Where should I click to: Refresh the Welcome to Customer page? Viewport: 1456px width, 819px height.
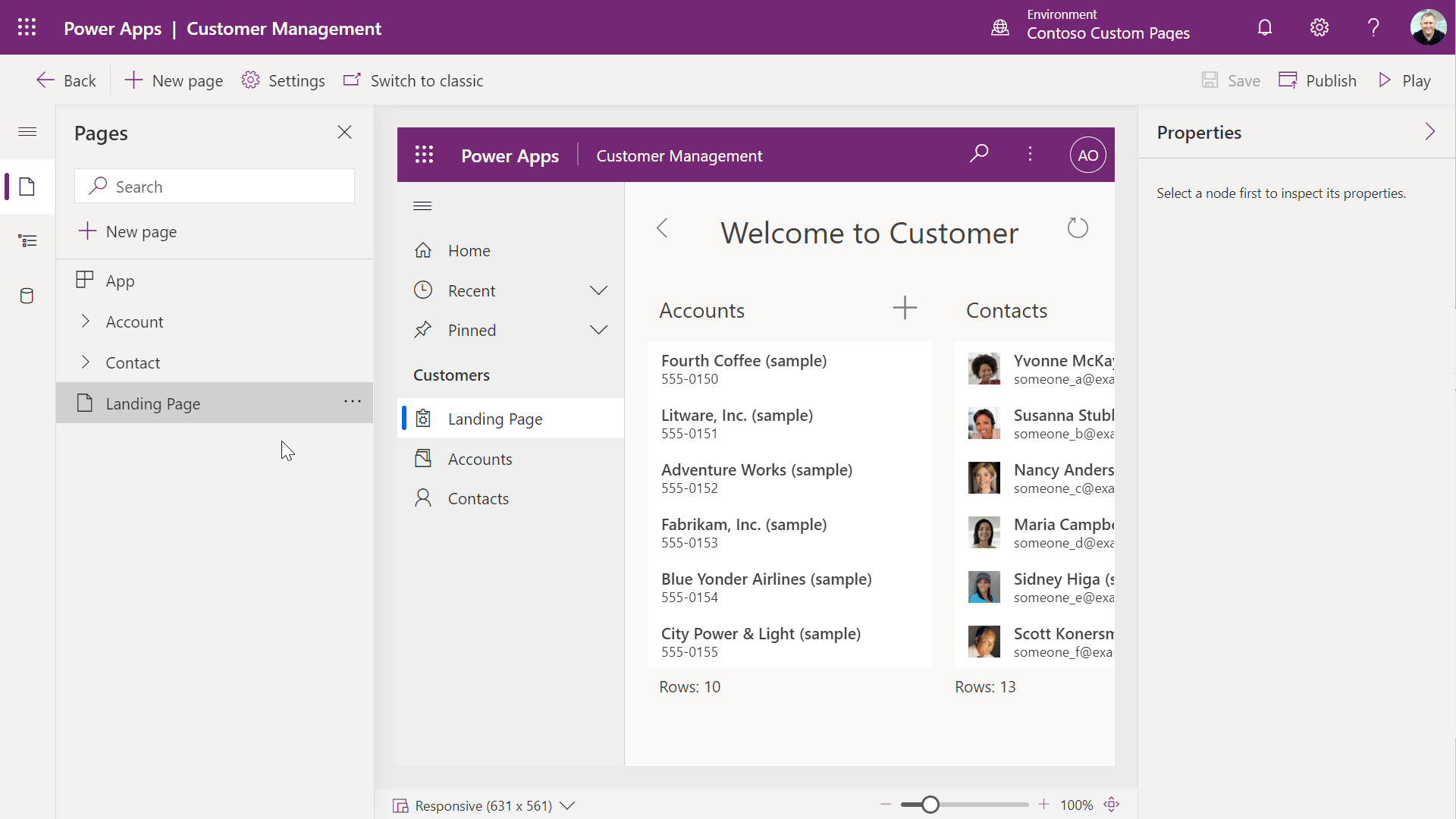(x=1078, y=227)
